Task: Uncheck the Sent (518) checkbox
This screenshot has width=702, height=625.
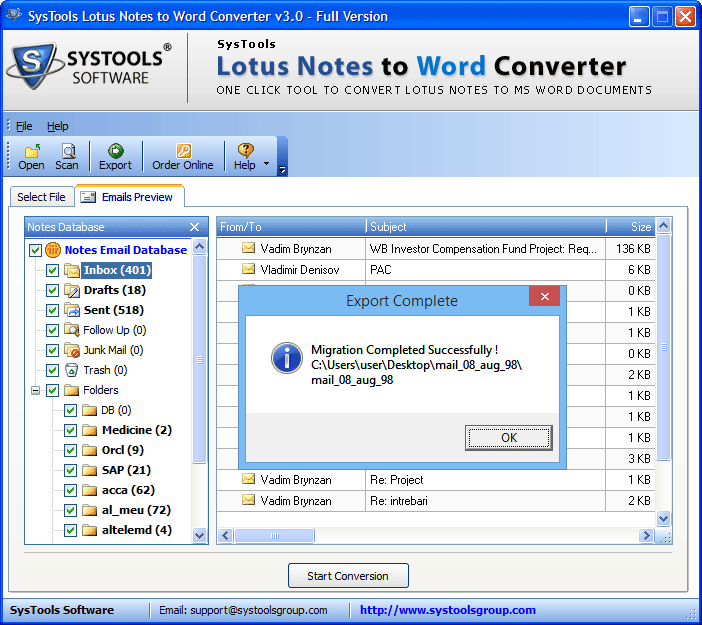Action: tap(52, 310)
